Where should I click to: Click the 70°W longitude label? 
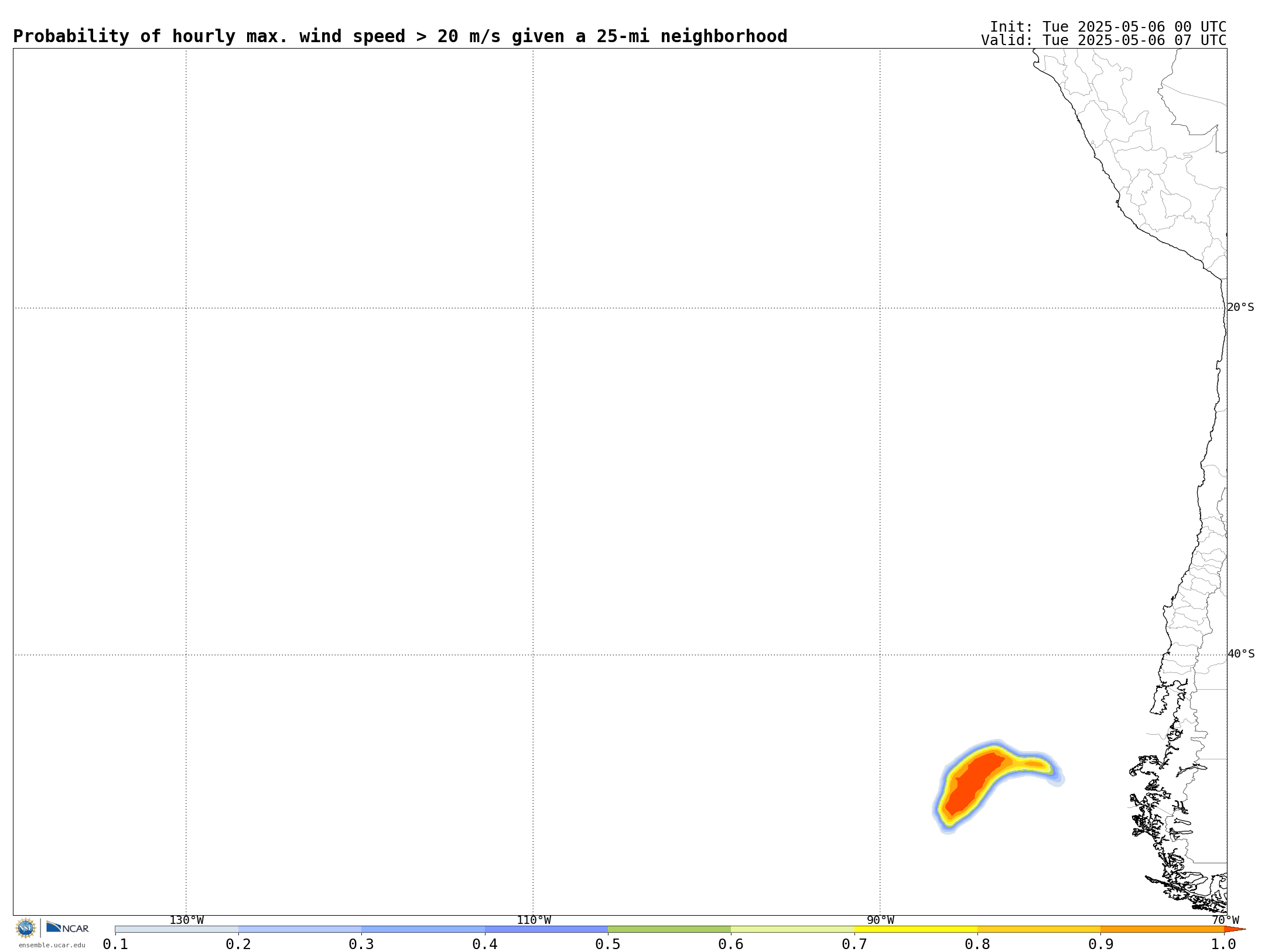(1225, 920)
